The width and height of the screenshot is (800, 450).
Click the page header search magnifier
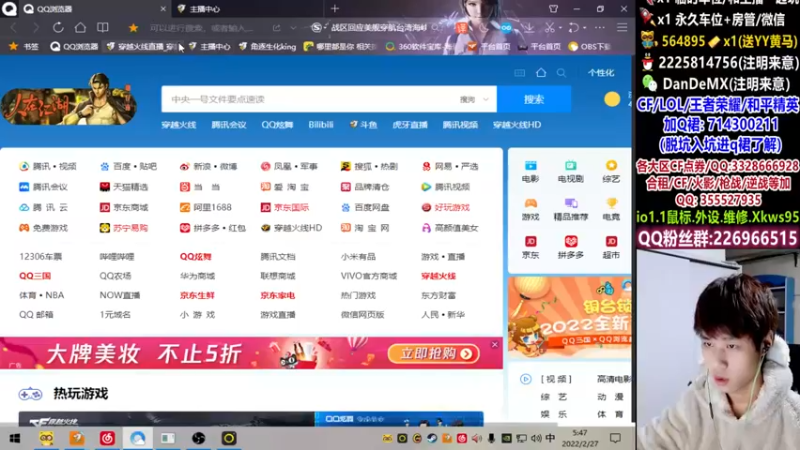[561, 73]
